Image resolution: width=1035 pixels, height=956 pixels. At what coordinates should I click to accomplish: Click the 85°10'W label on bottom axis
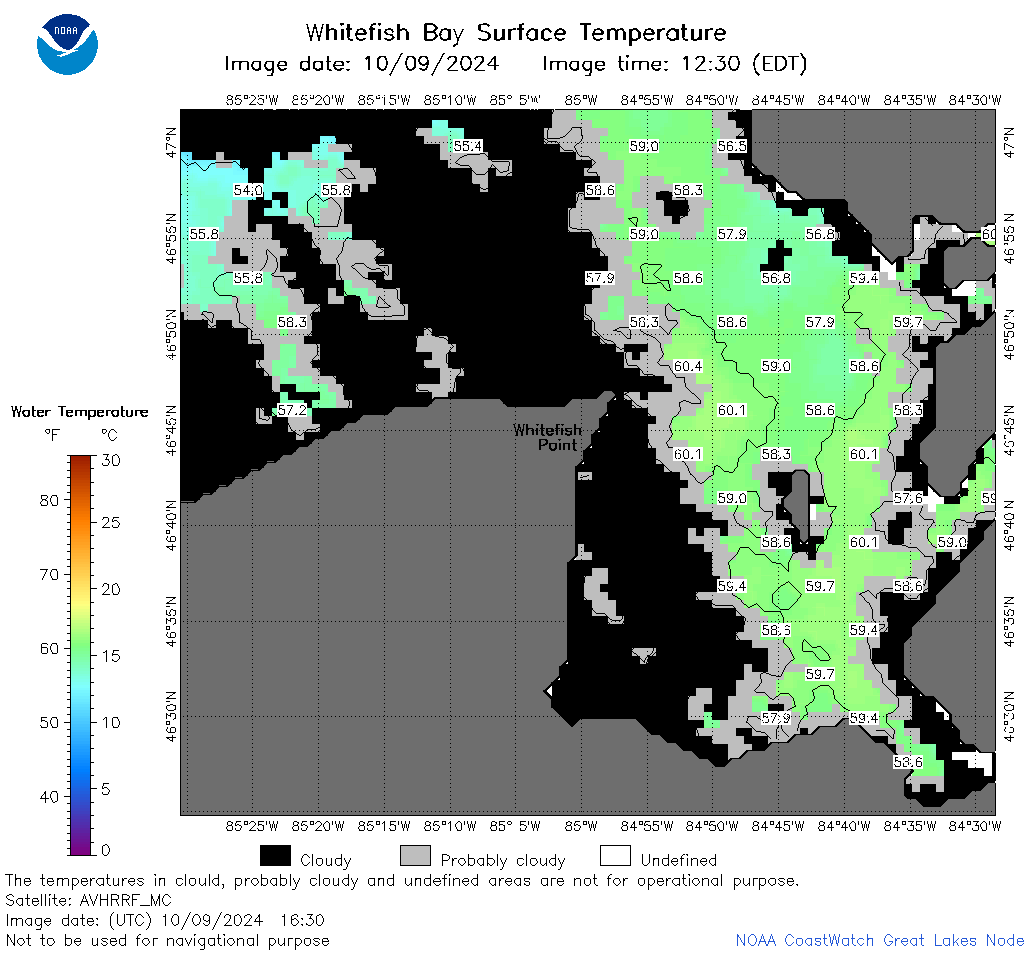click(x=450, y=826)
